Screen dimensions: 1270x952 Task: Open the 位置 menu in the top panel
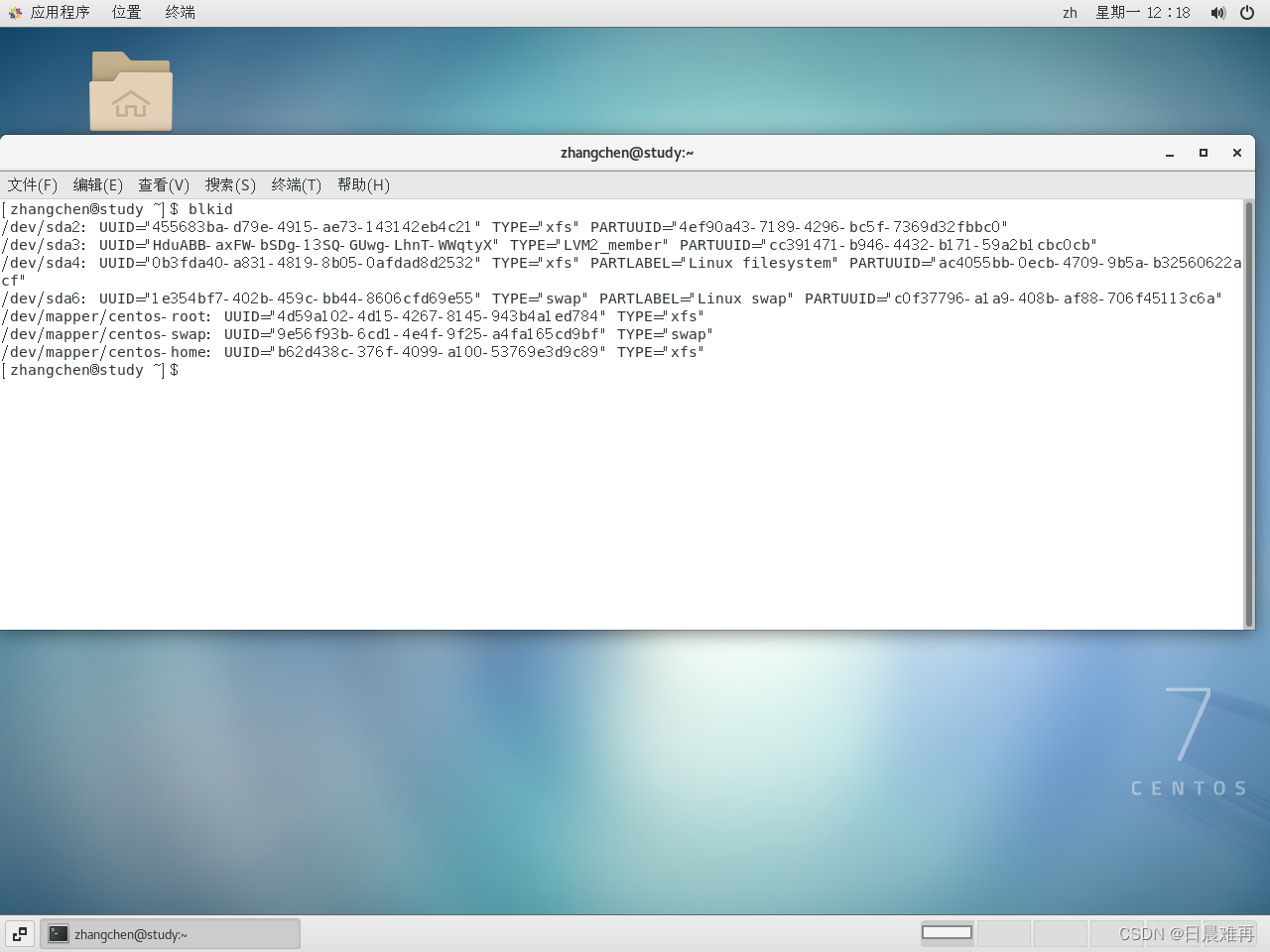click(125, 12)
